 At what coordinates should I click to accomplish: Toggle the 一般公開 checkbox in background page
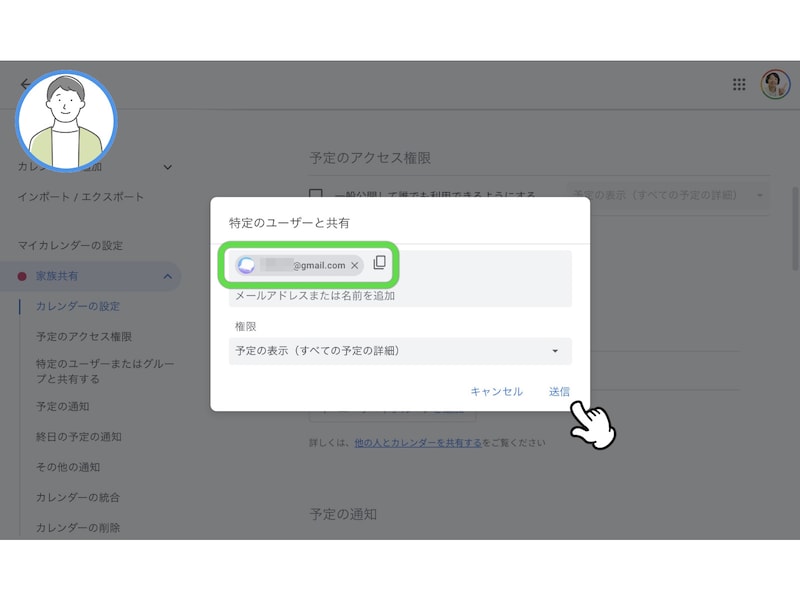click(316, 194)
